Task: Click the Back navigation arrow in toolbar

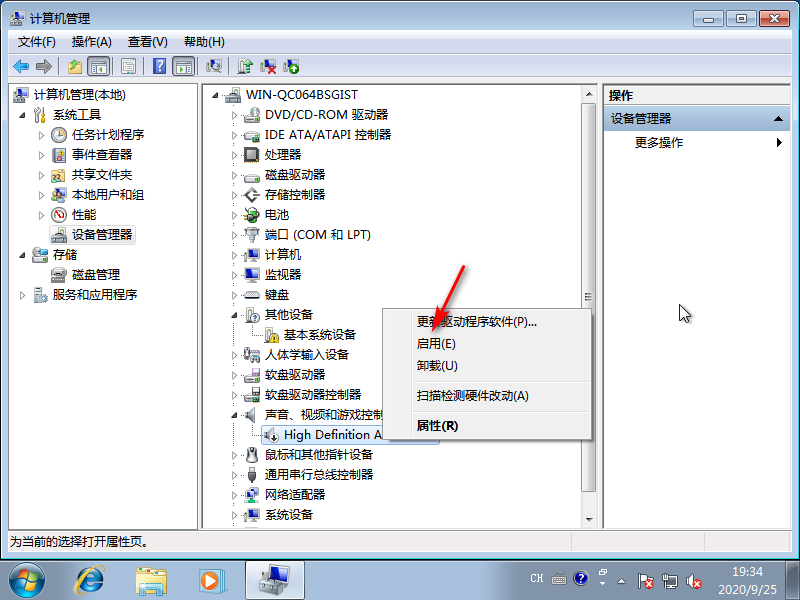Action: pyautogui.click(x=22, y=66)
